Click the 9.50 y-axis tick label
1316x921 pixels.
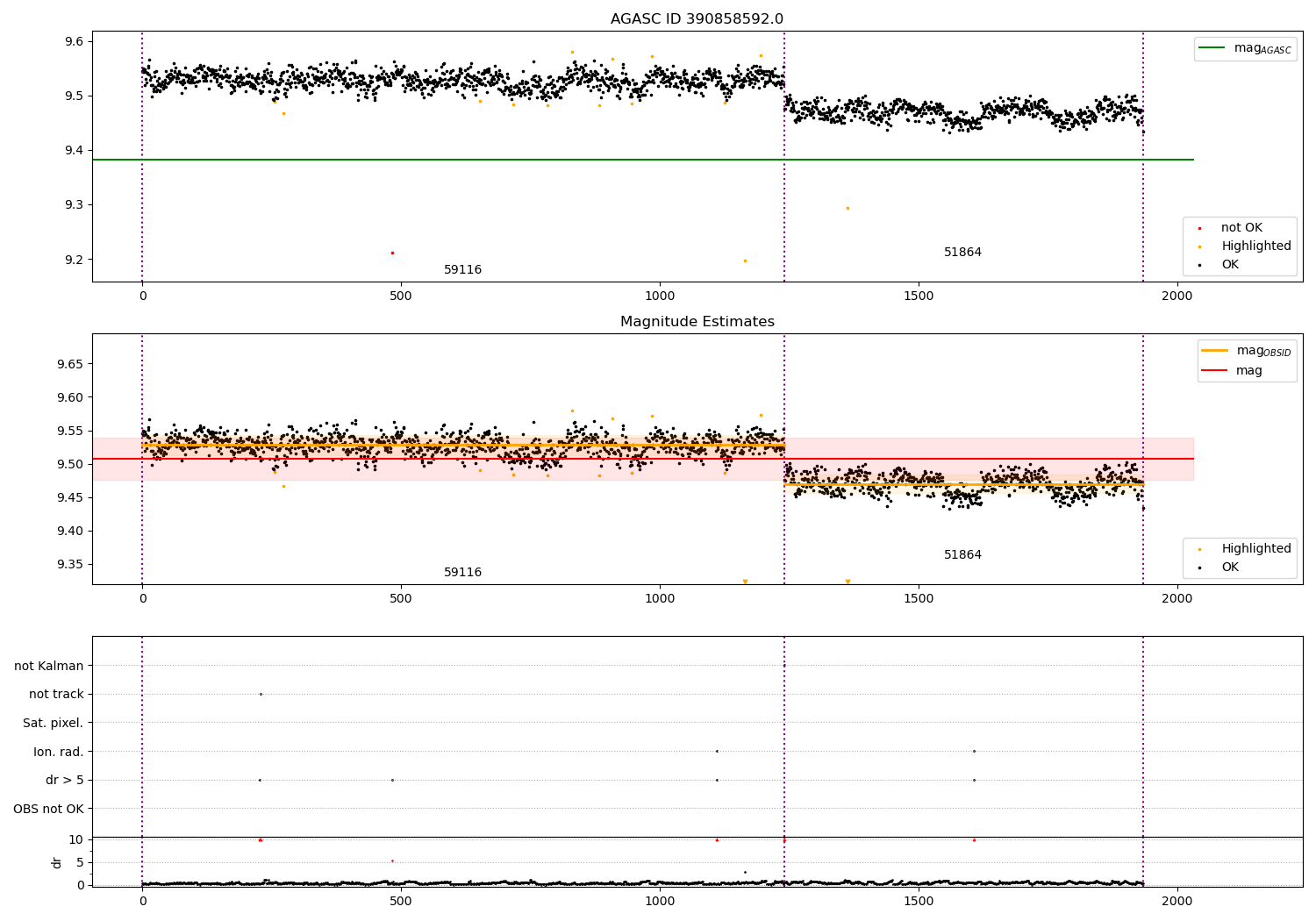[x=70, y=464]
